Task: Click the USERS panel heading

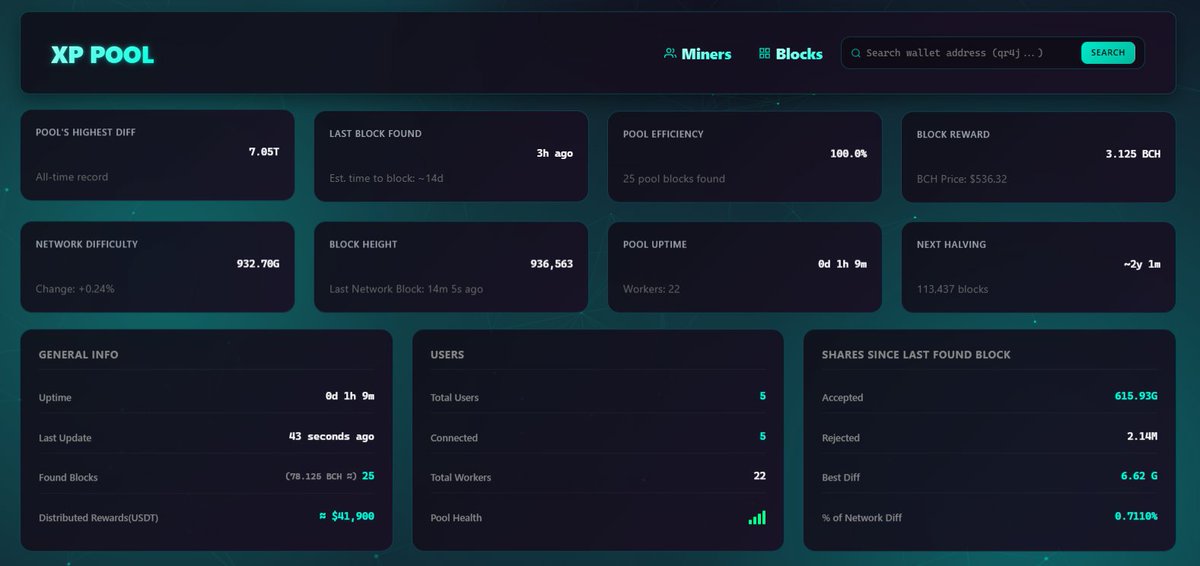Action: click(447, 354)
